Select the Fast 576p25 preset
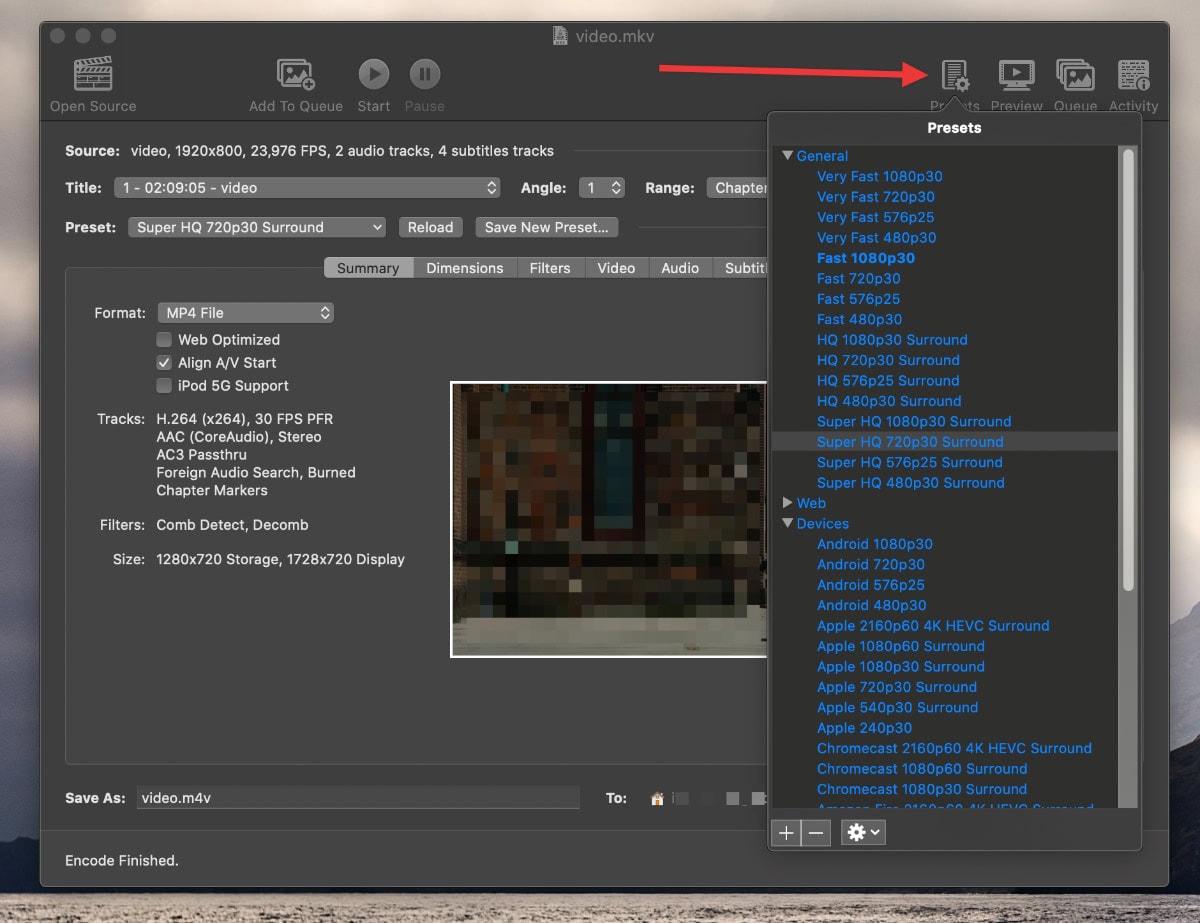This screenshot has height=923, width=1200. click(x=859, y=299)
